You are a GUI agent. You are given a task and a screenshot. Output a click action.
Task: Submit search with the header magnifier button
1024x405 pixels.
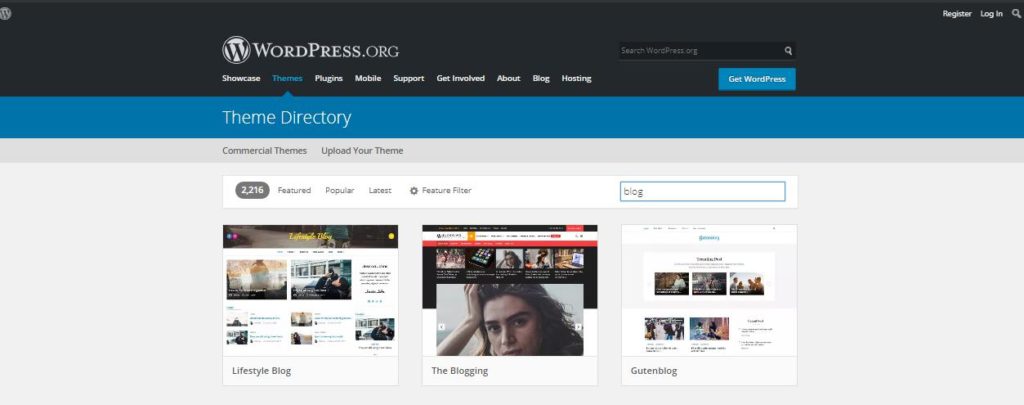click(x=788, y=50)
